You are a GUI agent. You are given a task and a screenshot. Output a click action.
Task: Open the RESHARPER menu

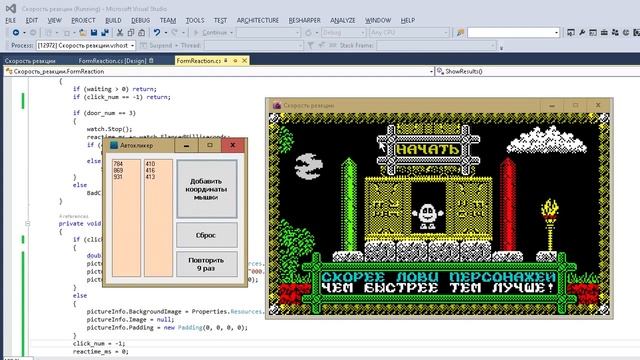tap(304, 20)
